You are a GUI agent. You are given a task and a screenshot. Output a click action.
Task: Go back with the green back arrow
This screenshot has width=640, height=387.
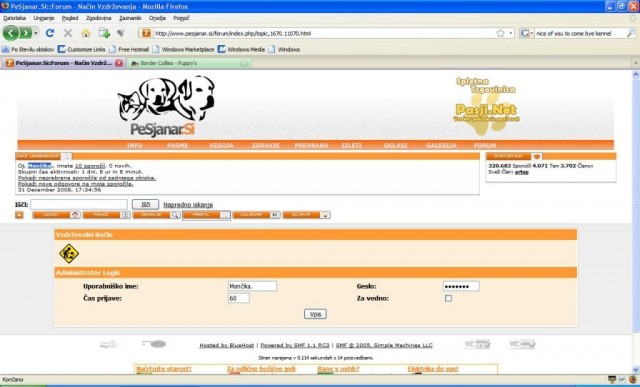11,33
